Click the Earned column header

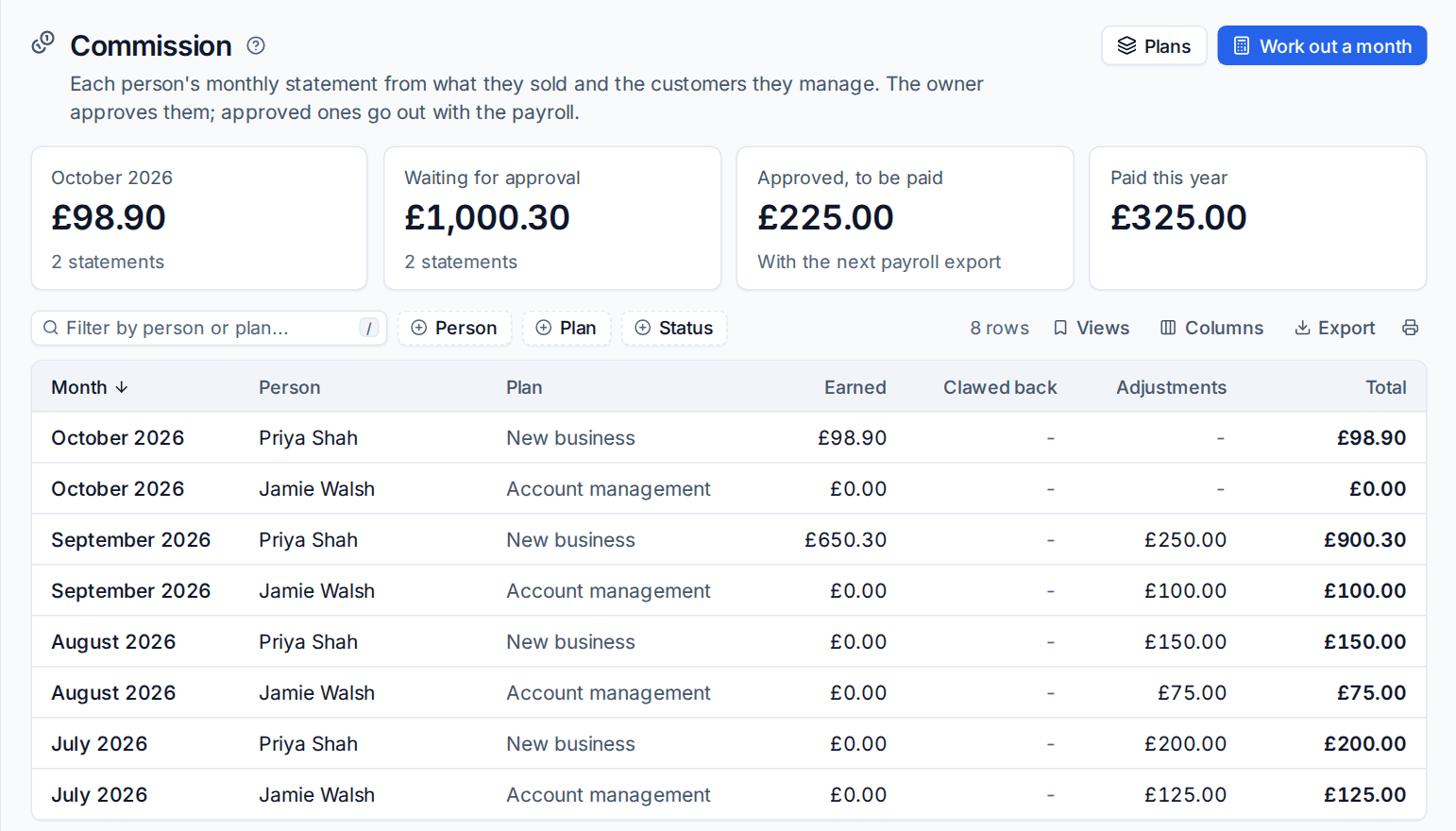coord(855,387)
